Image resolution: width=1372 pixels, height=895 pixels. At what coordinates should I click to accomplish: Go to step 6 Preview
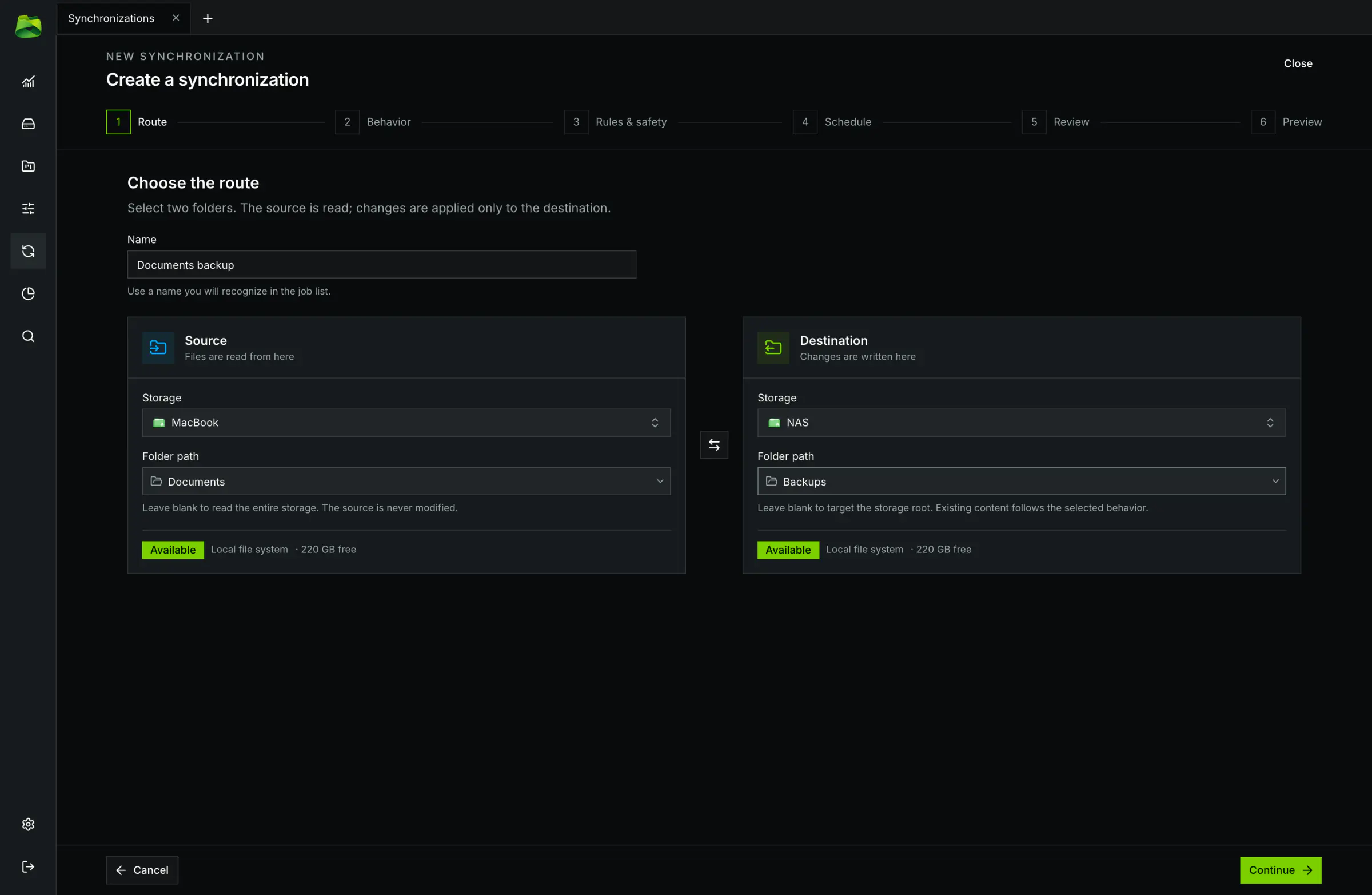pos(1286,122)
